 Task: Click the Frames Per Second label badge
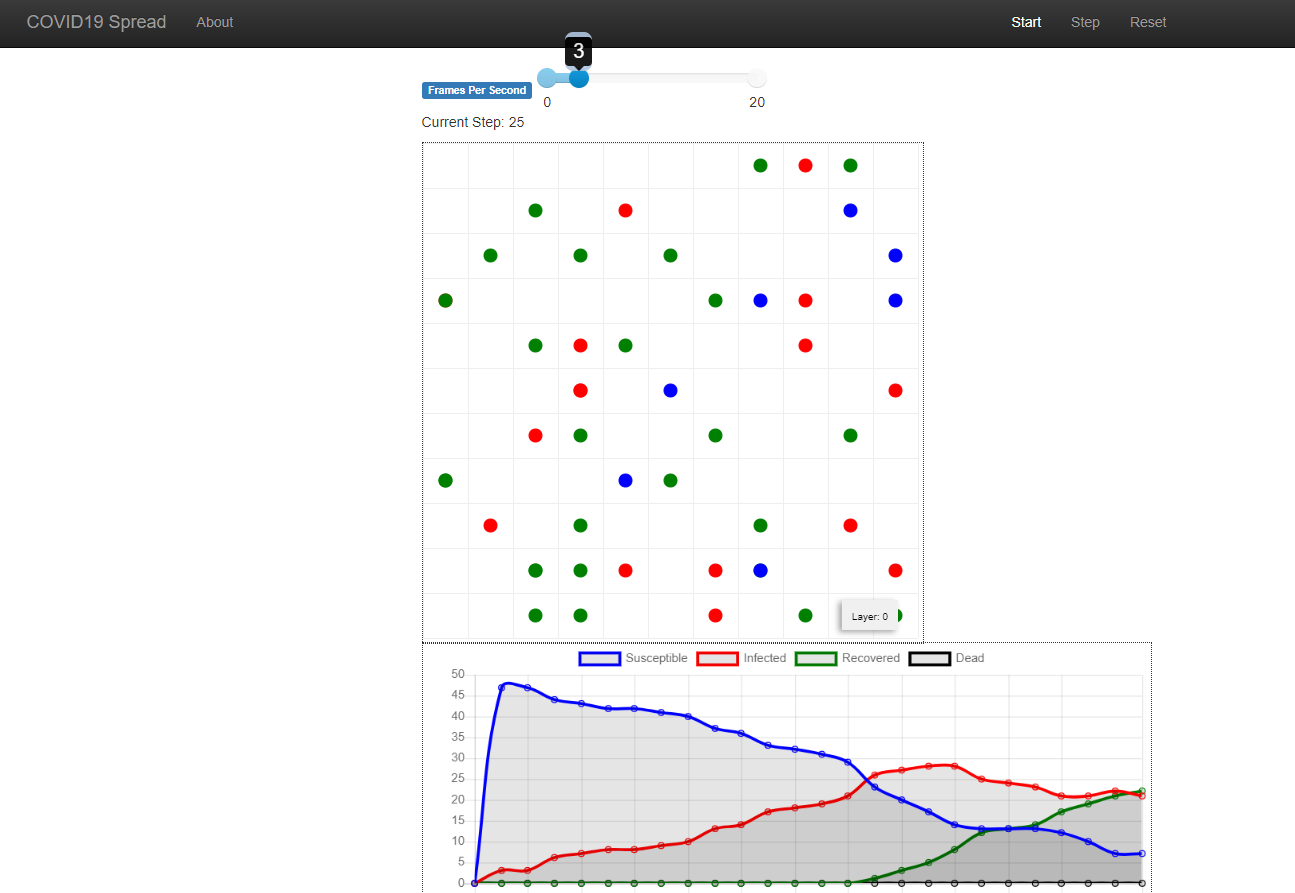[476, 90]
